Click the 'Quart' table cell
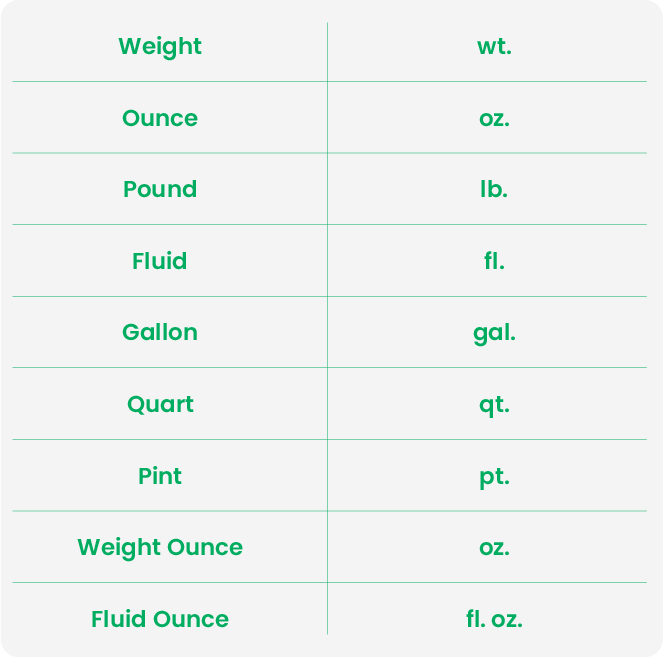663x657 pixels. pos(160,405)
